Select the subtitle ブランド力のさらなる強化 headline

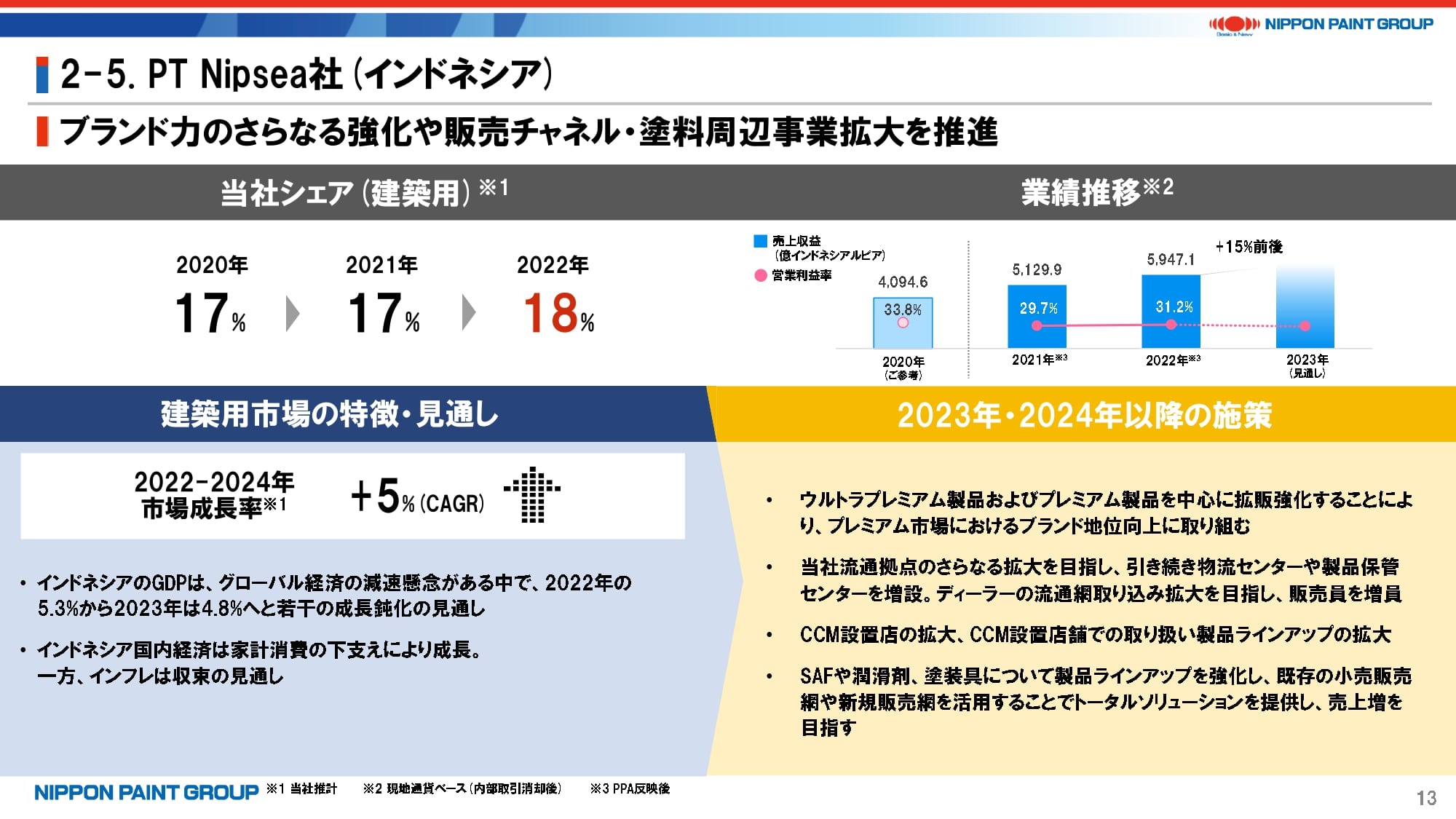click(x=529, y=132)
